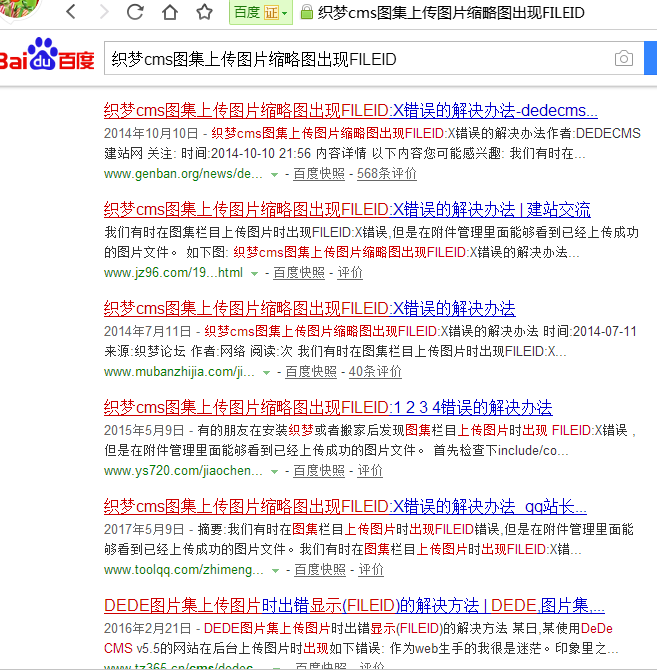Open 百度快照 for the mubanzhijia.com result

tap(311, 372)
